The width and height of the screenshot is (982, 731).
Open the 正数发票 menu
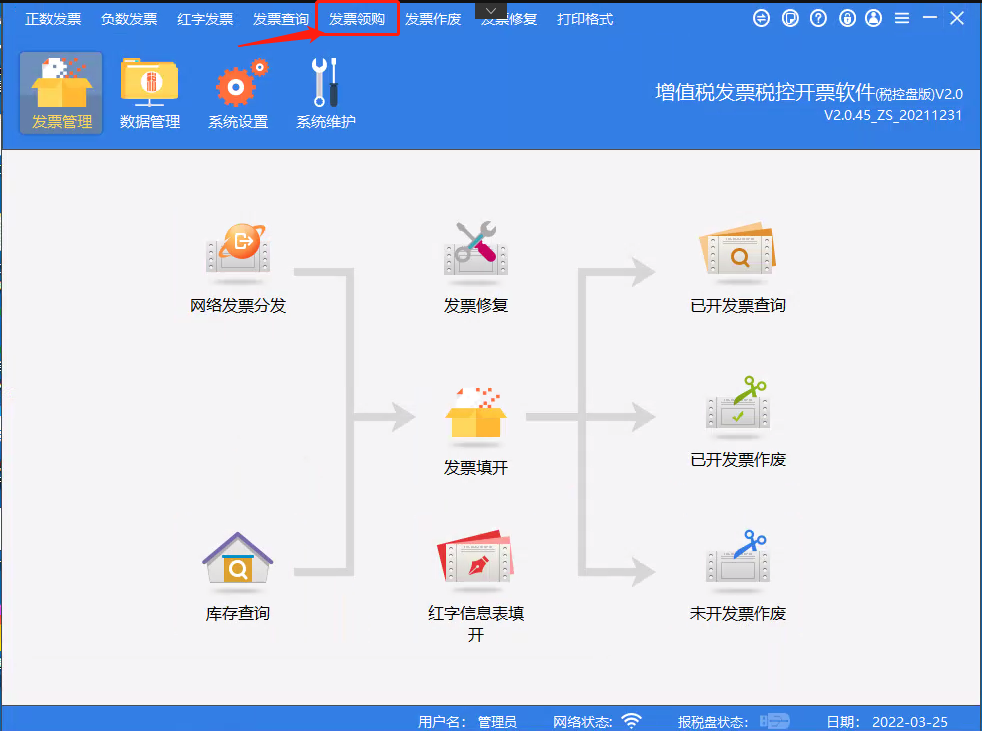pyautogui.click(x=53, y=19)
